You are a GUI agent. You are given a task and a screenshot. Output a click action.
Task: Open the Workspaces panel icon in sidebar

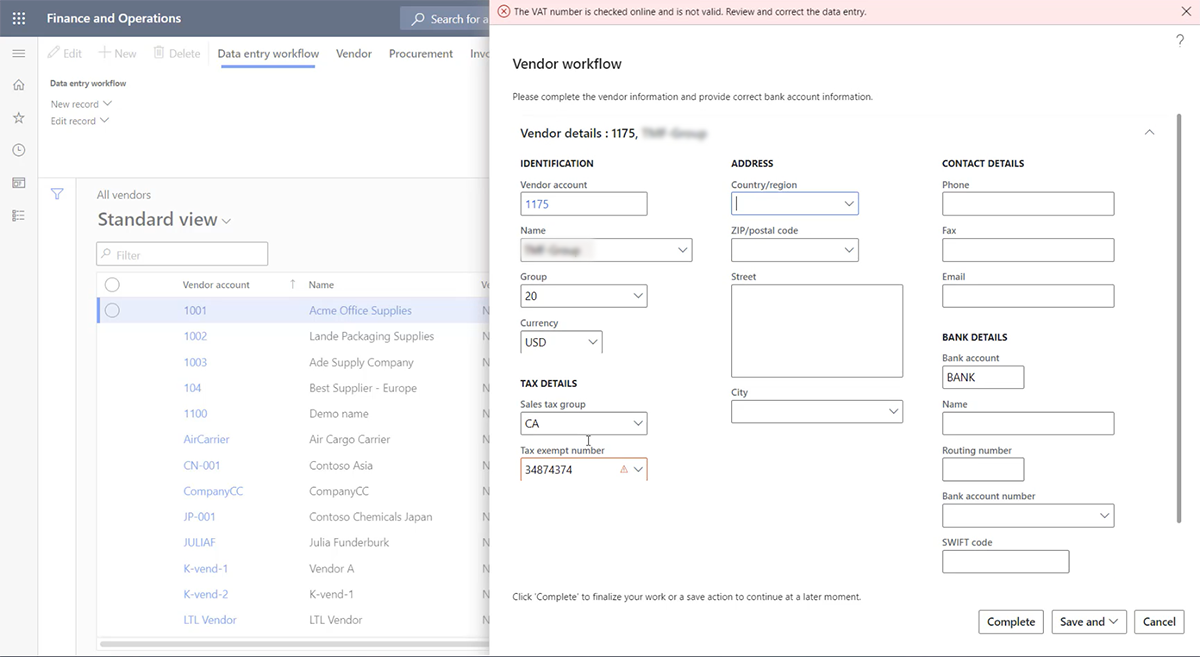18,182
